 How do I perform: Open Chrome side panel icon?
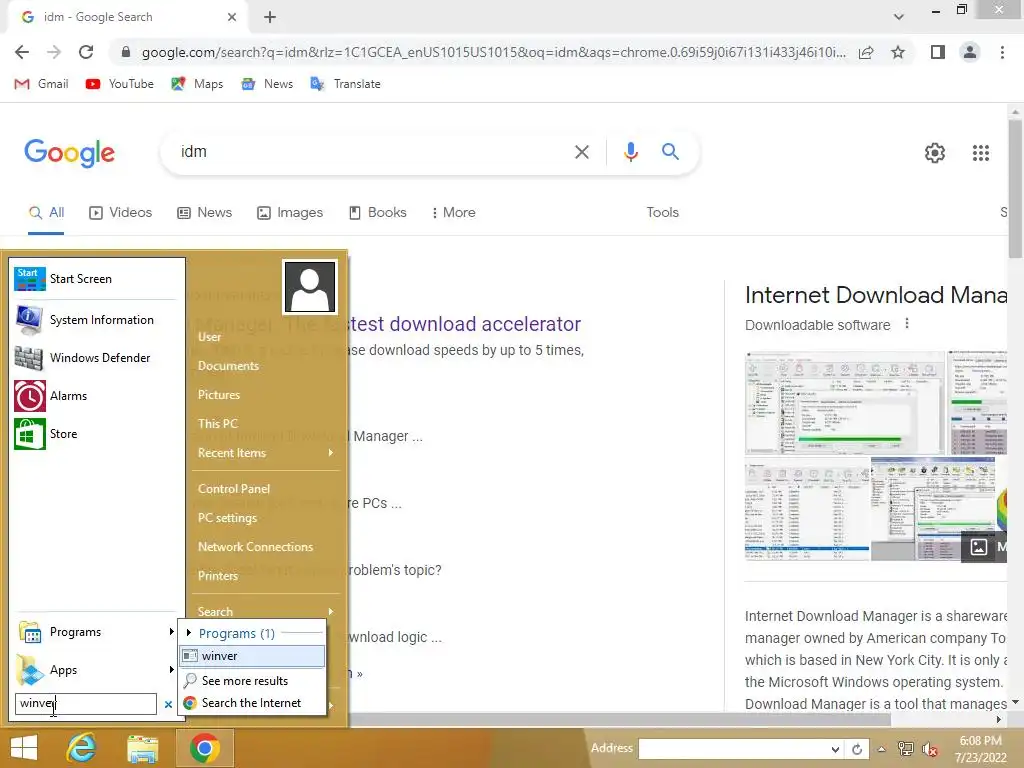938,52
